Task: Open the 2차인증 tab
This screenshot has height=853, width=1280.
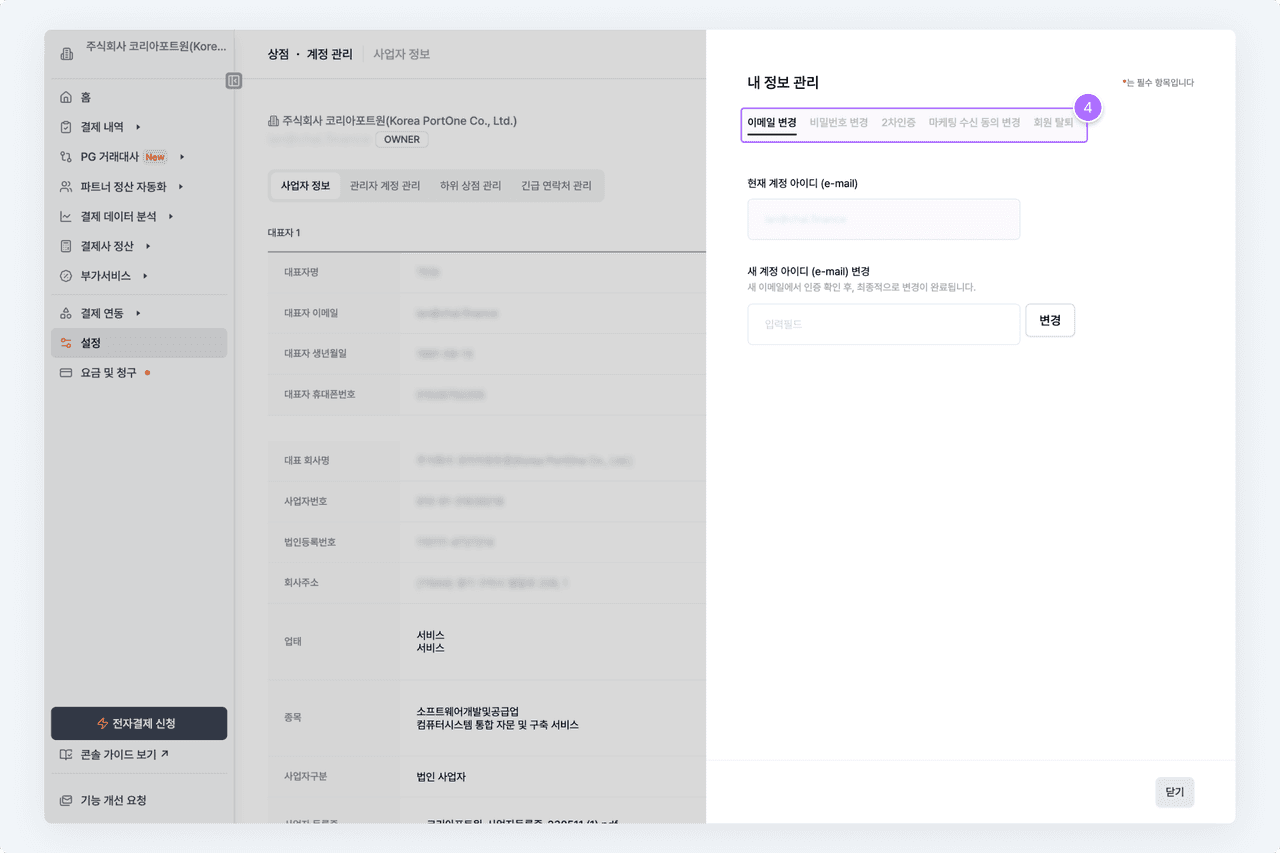Action: tap(898, 122)
